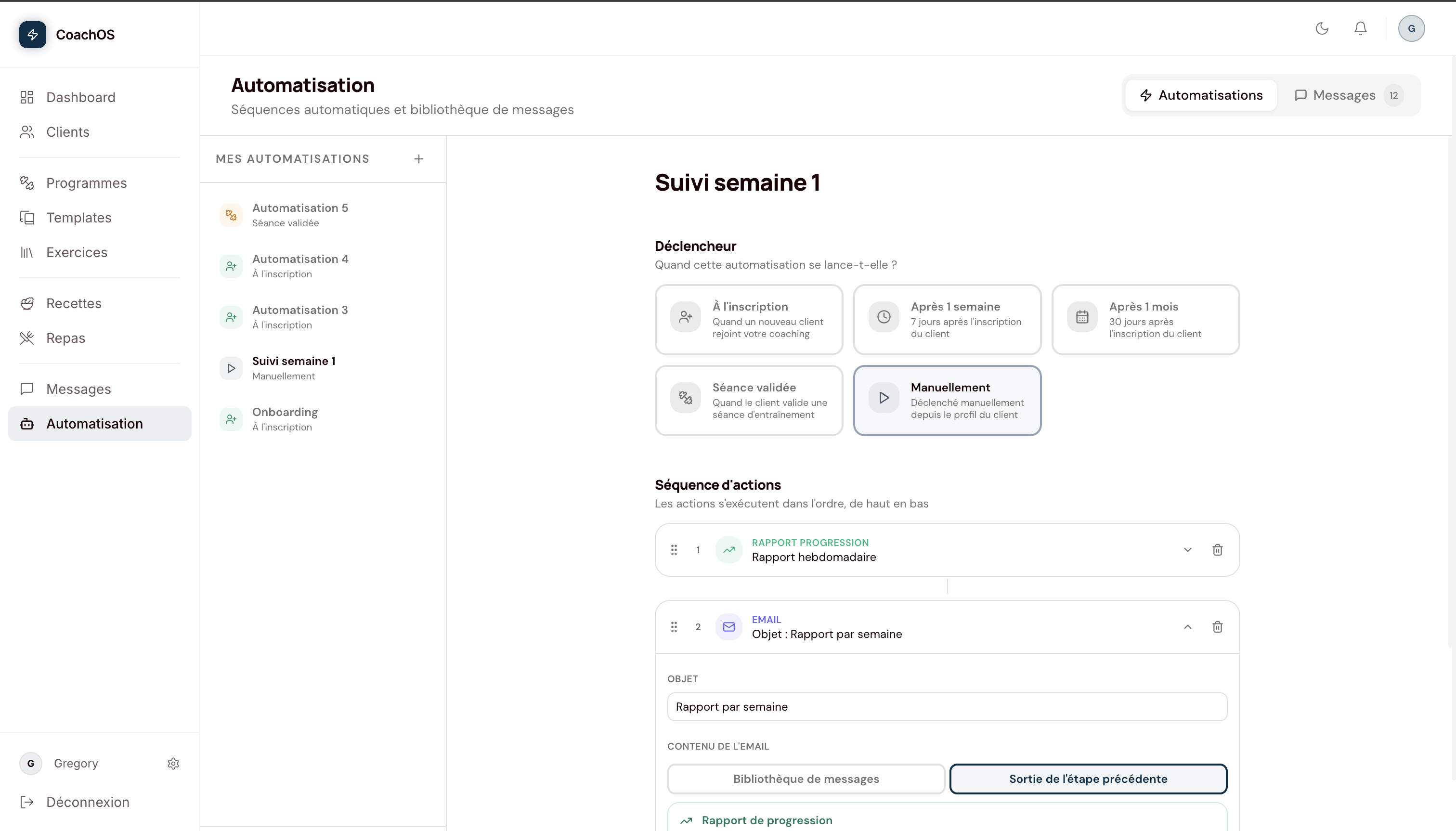Viewport: 1456px width, 831px height.
Task: Delete the Email action step
Action: pyautogui.click(x=1217, y=627)
